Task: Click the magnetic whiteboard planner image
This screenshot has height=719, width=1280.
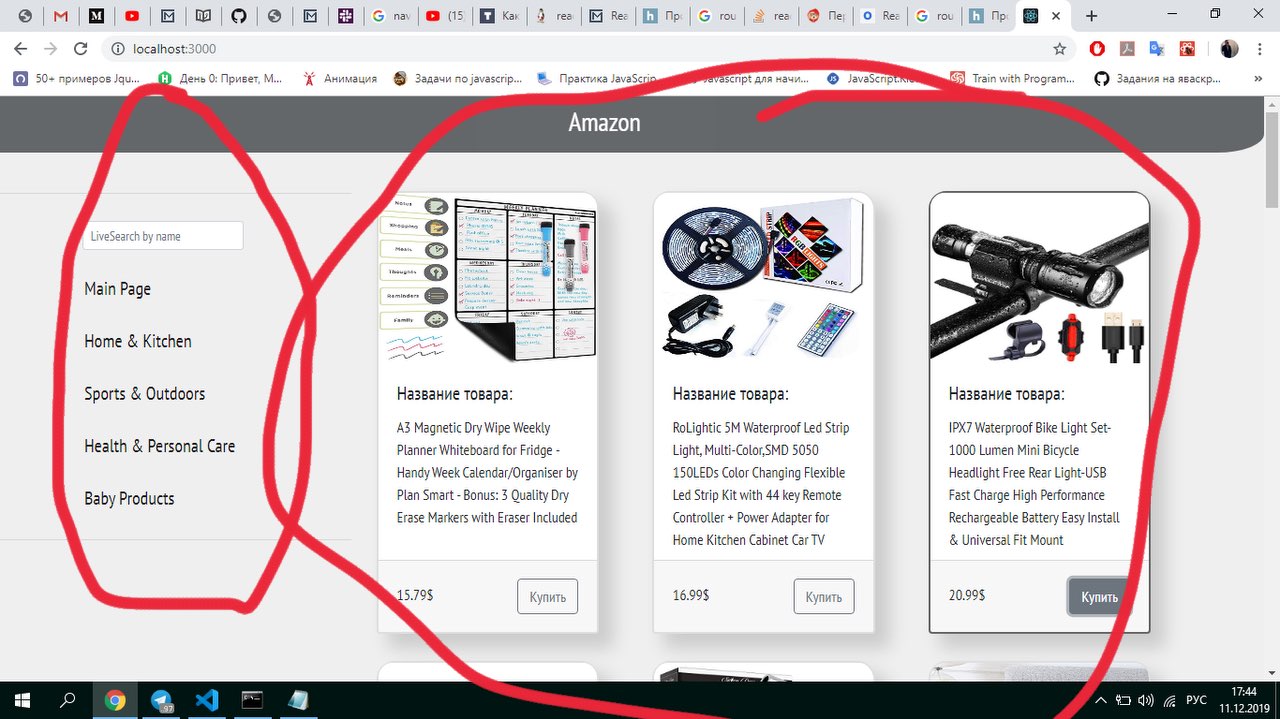Action: (x=488, y=278)
